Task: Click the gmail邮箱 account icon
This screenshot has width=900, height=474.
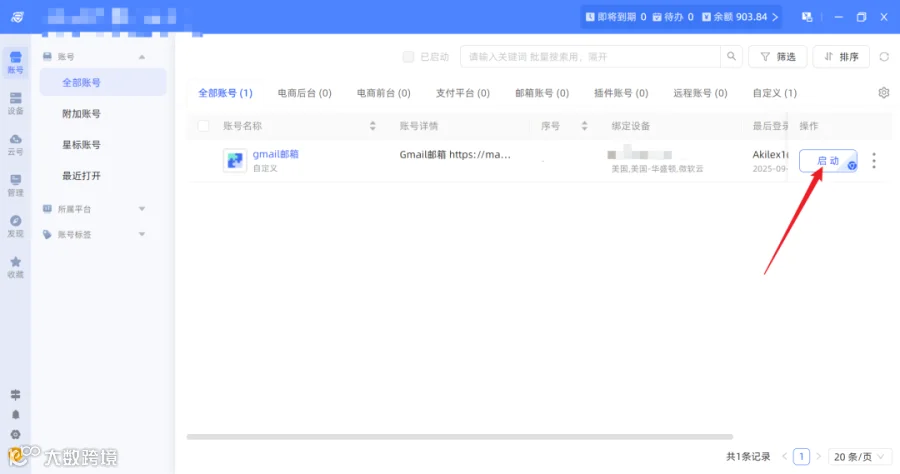Action: click(x=235, y=161)
